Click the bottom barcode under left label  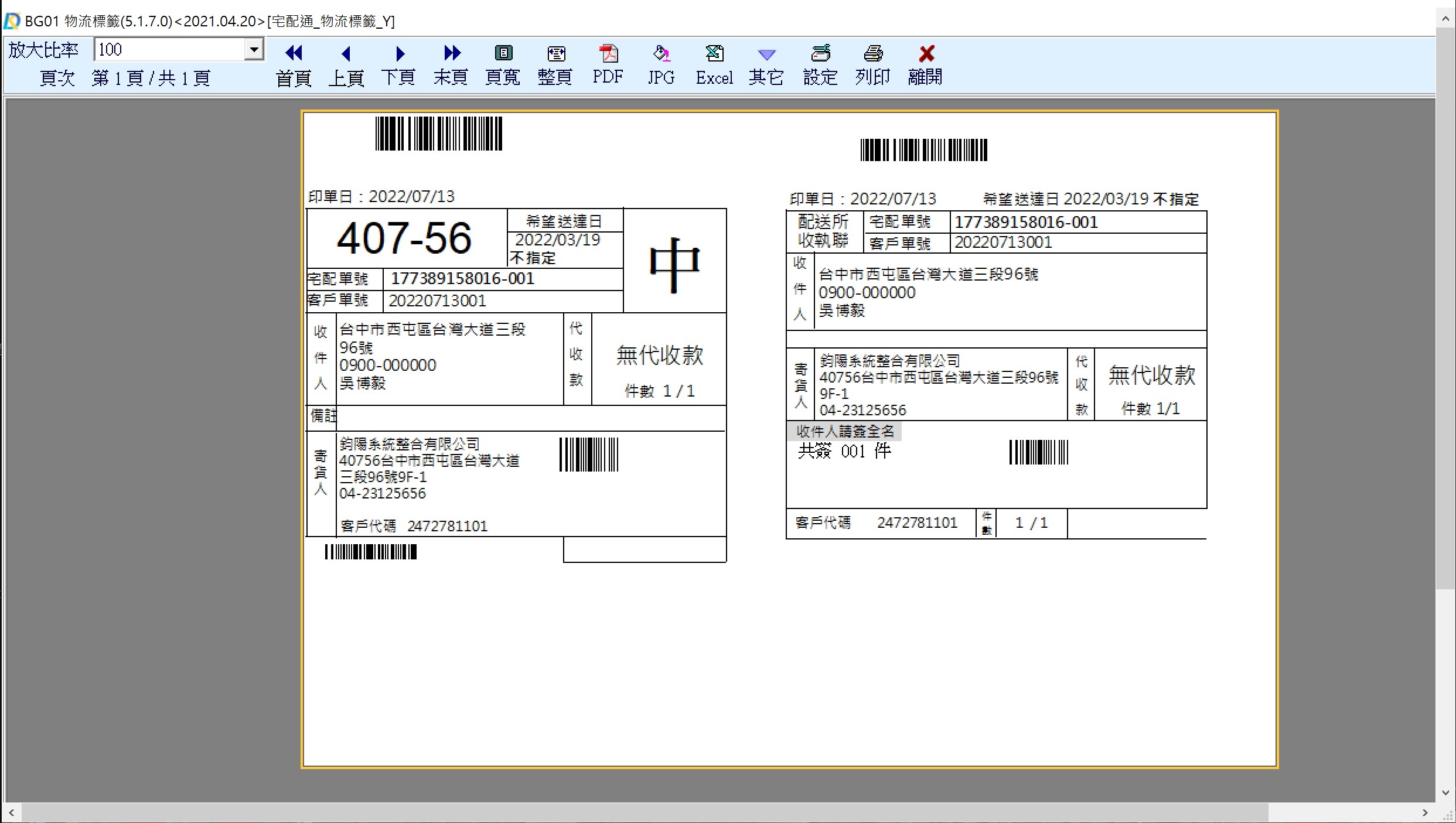[x=371, y=552]
